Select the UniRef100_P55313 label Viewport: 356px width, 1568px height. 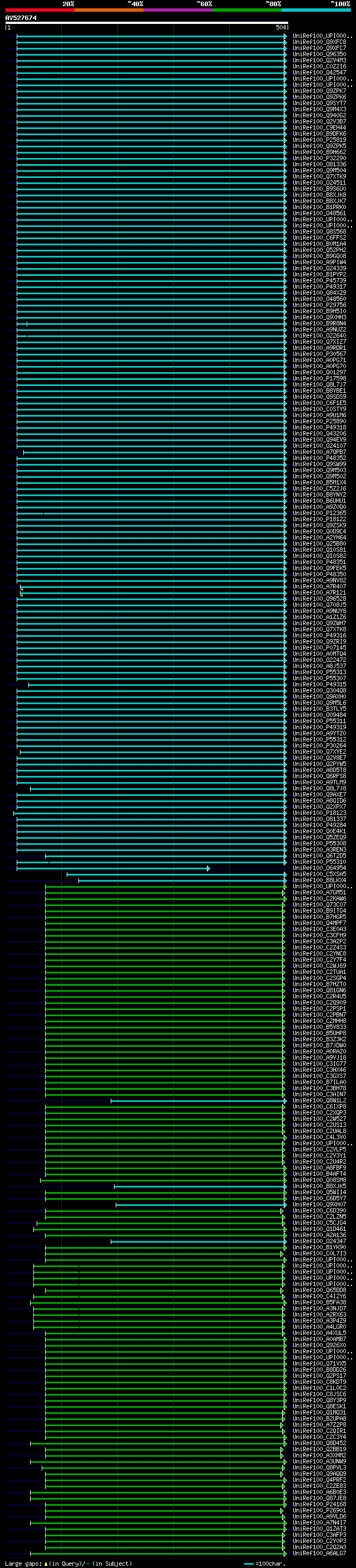319,672
